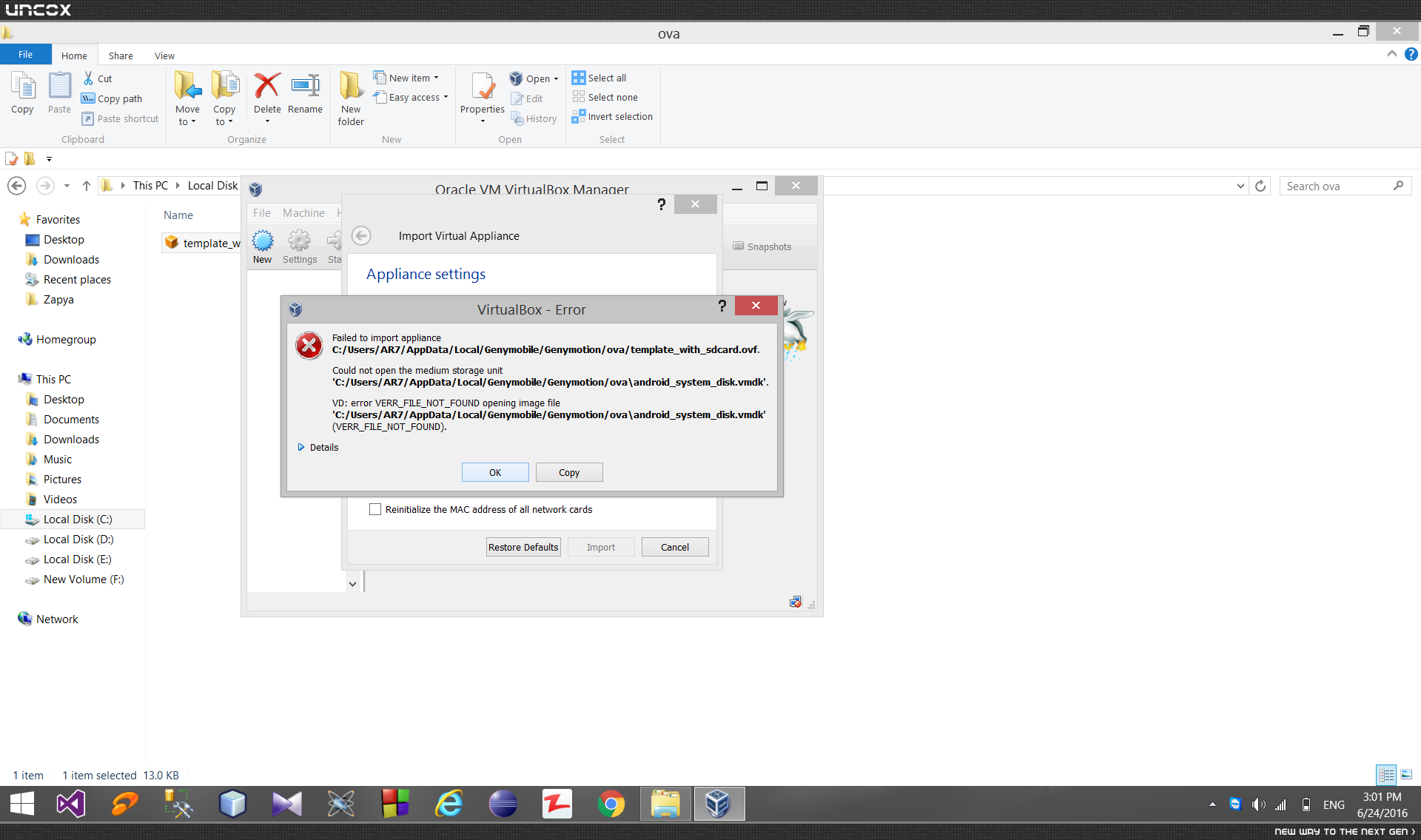Click Select none in ribbon
1421x840 pixels.
(x=605, y=97)
